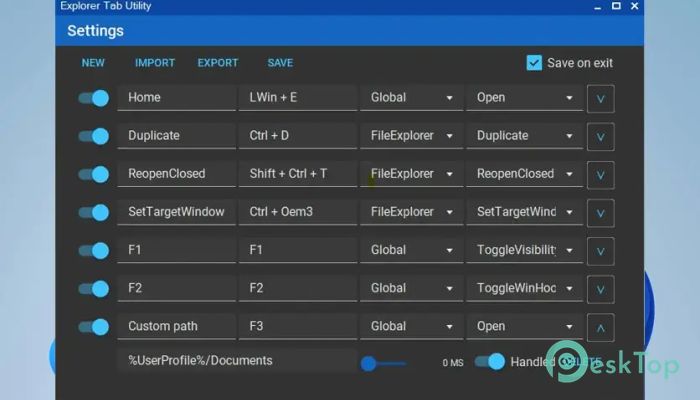
Task: Edit the ReopenClosed name field
Action: pyautogui.click(x=177, y=174)
